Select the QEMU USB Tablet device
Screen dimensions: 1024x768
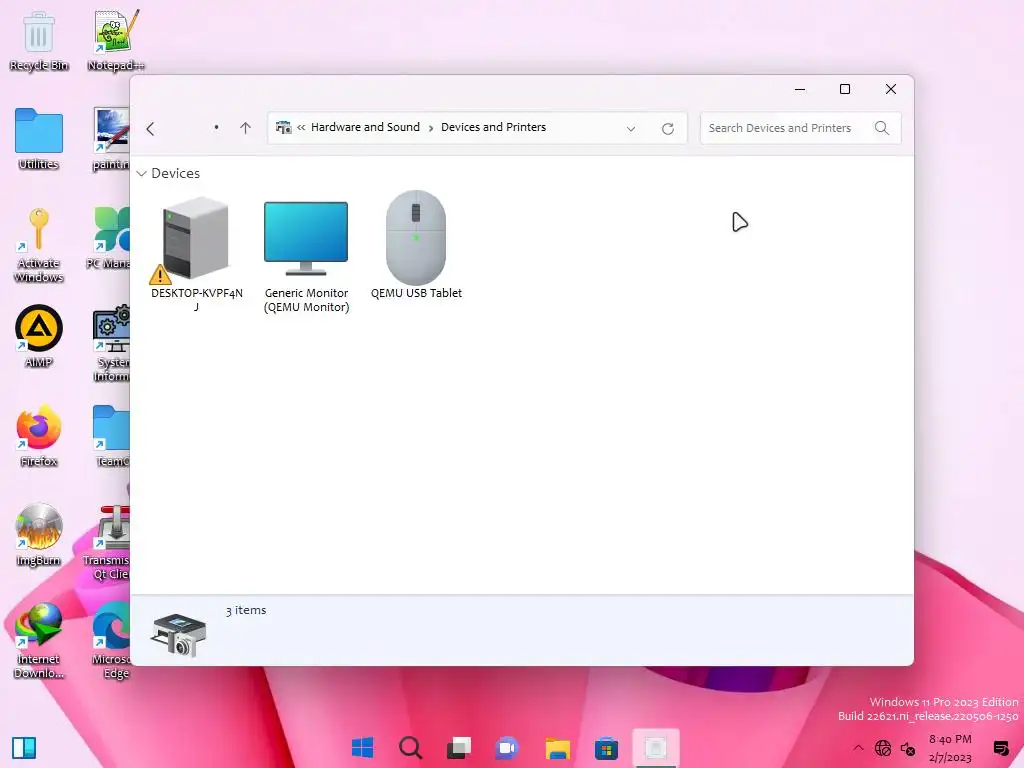(x=416, y=247)
